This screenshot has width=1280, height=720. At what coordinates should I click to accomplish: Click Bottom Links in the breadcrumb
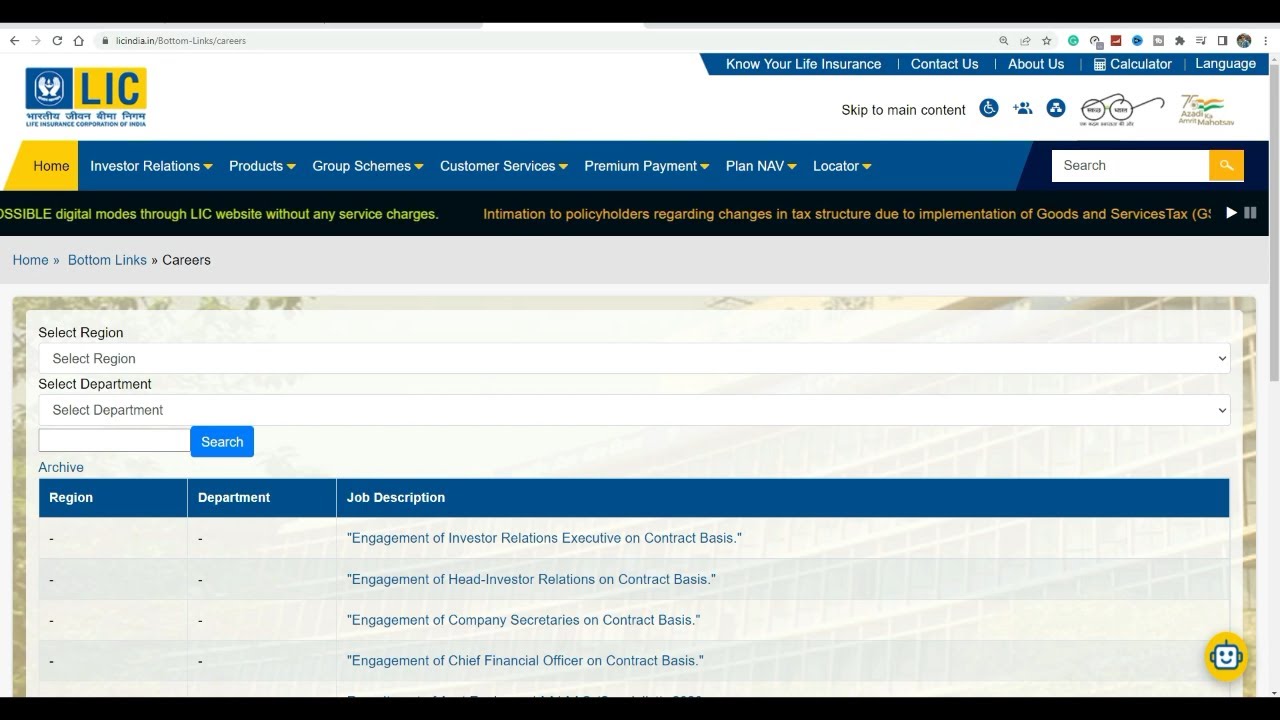[107, 260]
